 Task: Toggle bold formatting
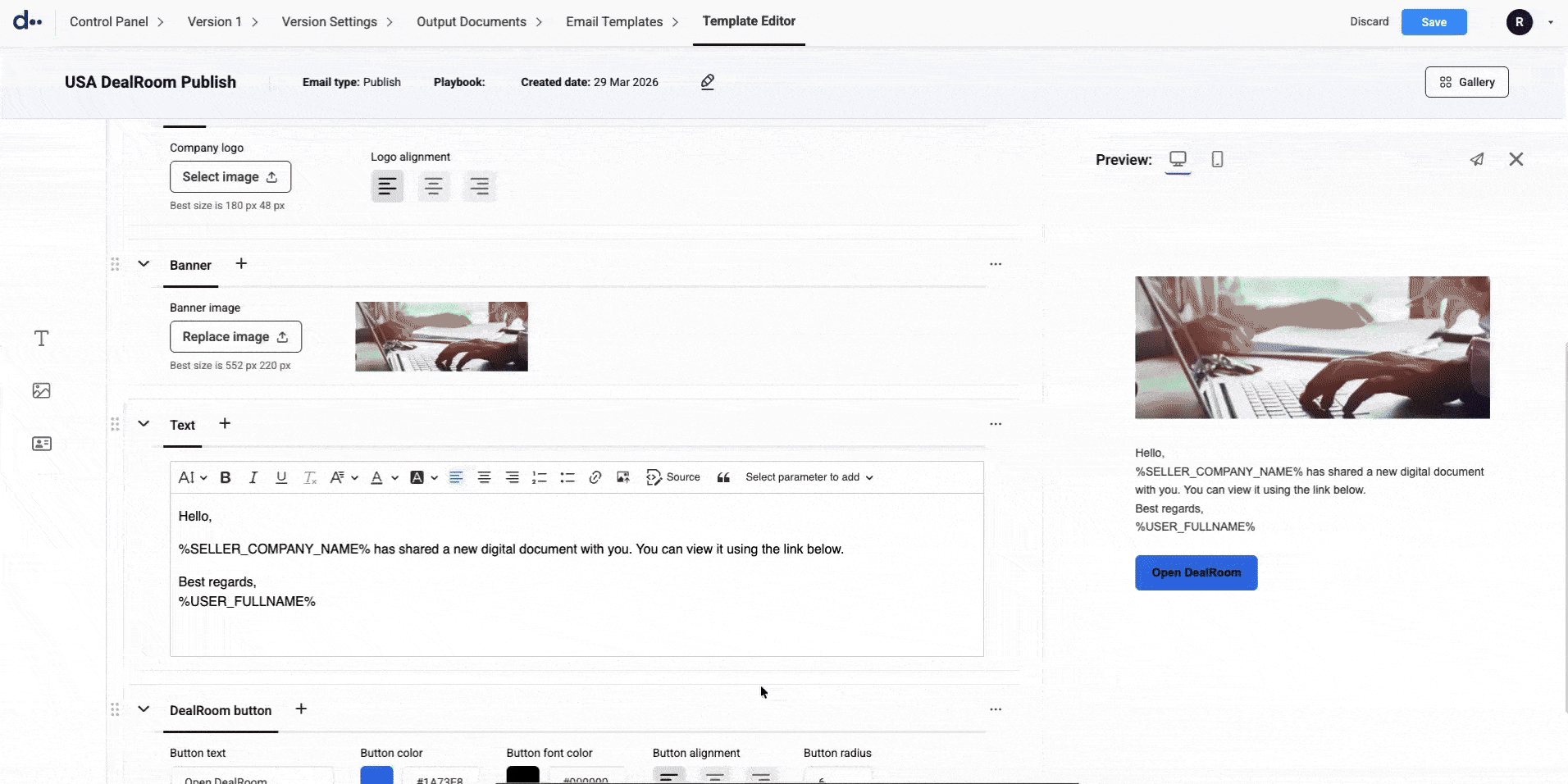pos(226,477)
